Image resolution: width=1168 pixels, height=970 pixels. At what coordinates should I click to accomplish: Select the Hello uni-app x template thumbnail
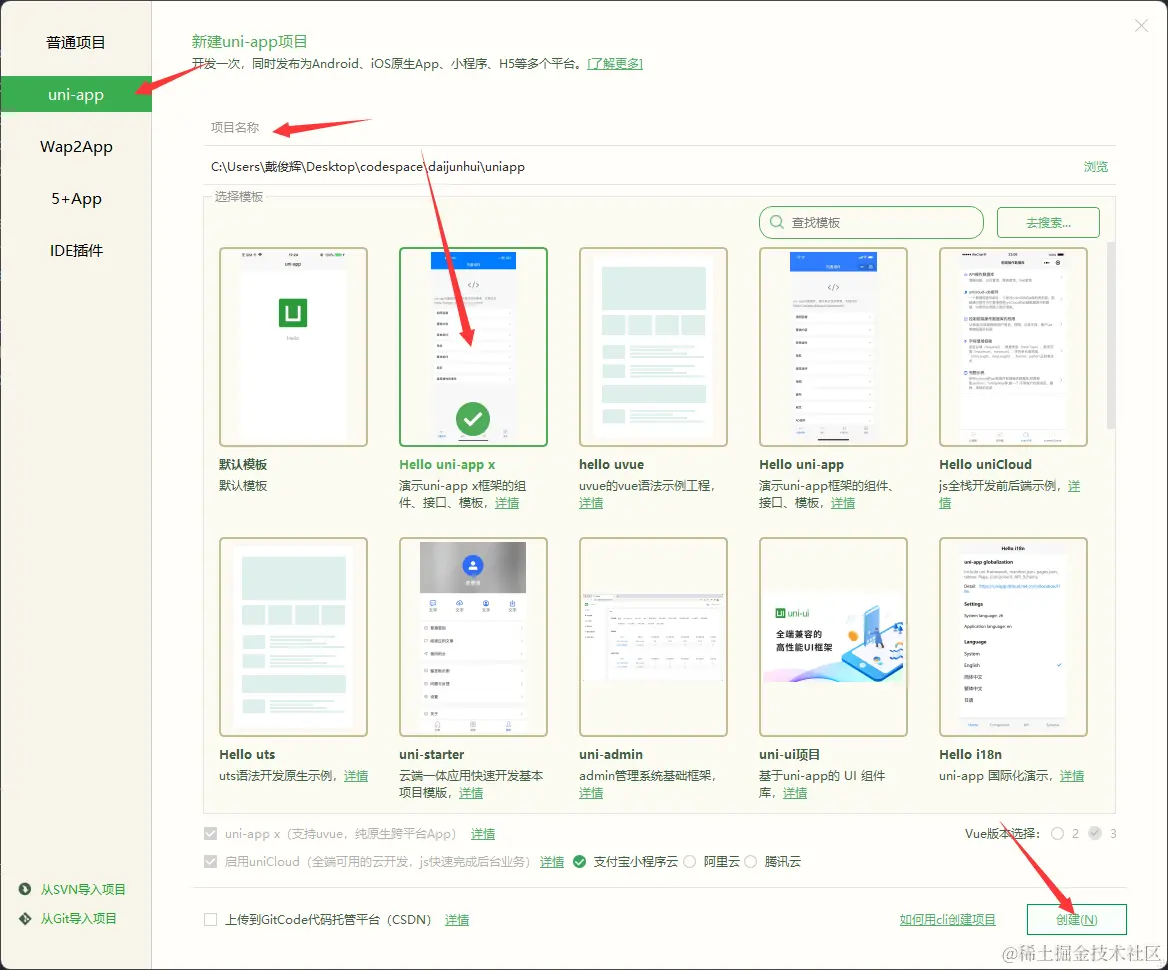473,347
